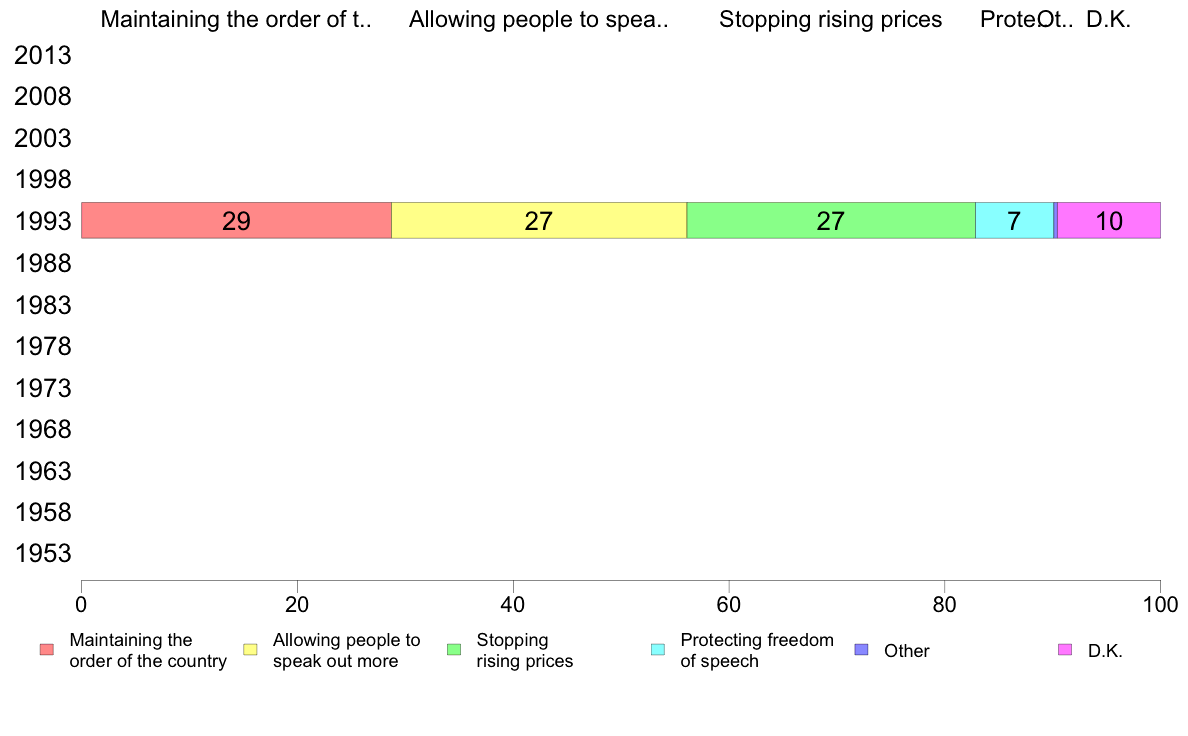Click the cyan Protecting freedom legend swatch

(x=658, y=650)
